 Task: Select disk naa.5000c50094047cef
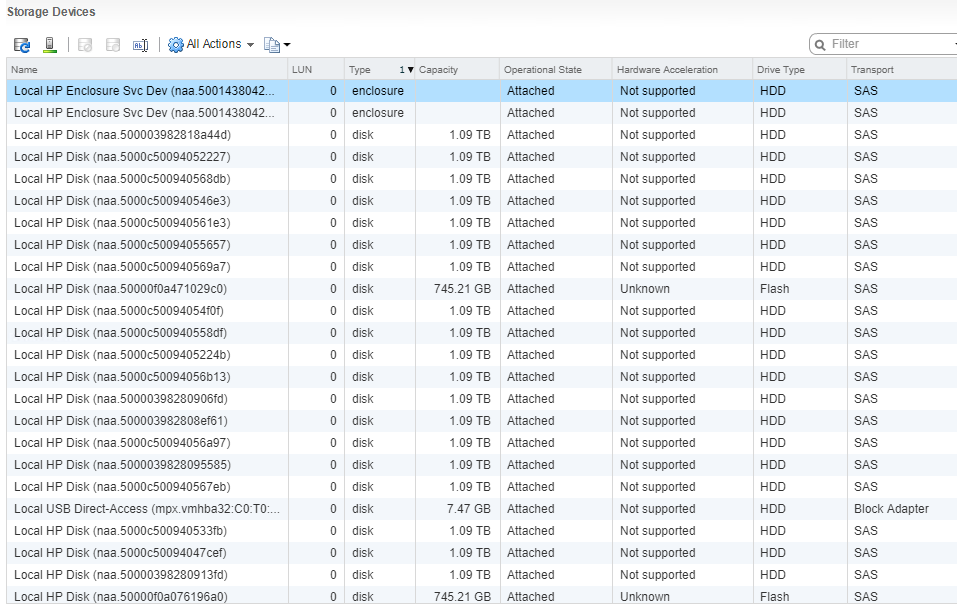pos(482,552)
